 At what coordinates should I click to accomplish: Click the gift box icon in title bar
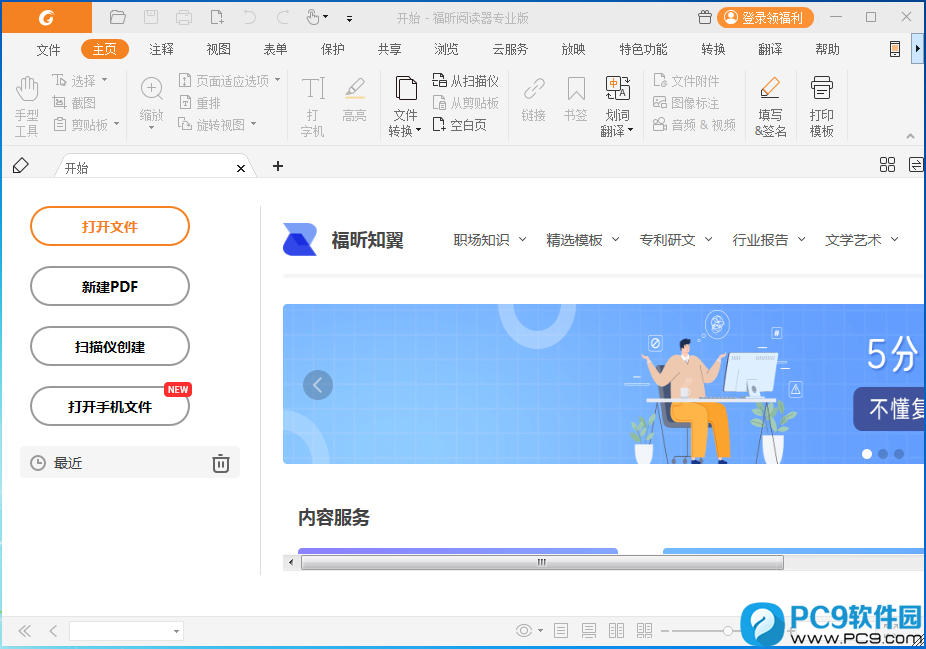point(705,17)
